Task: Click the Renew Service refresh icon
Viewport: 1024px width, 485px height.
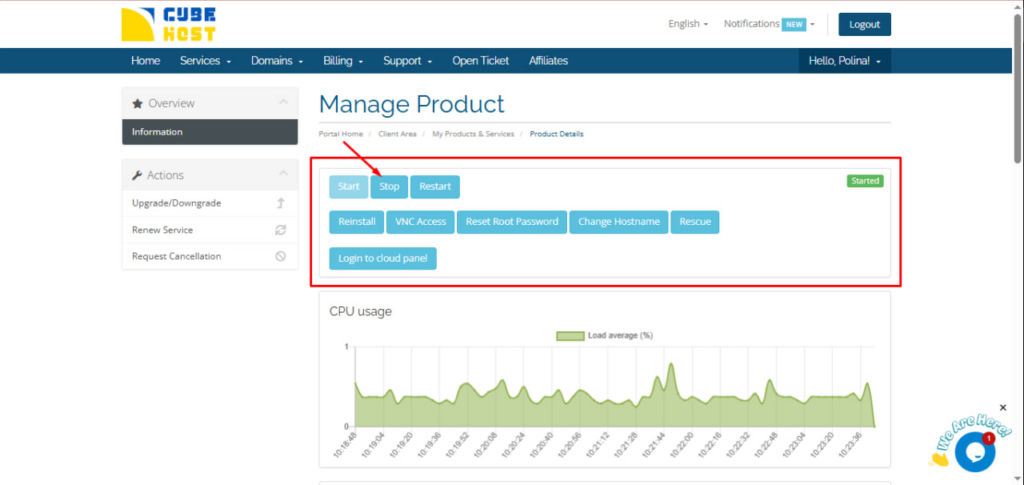Action: (x=281, y=230)
